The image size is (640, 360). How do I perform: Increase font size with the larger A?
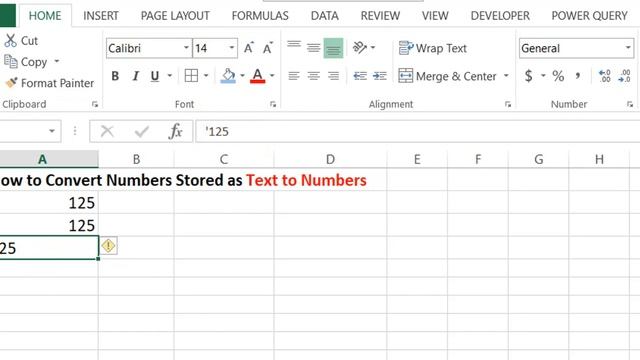click(x=249, y=48)
